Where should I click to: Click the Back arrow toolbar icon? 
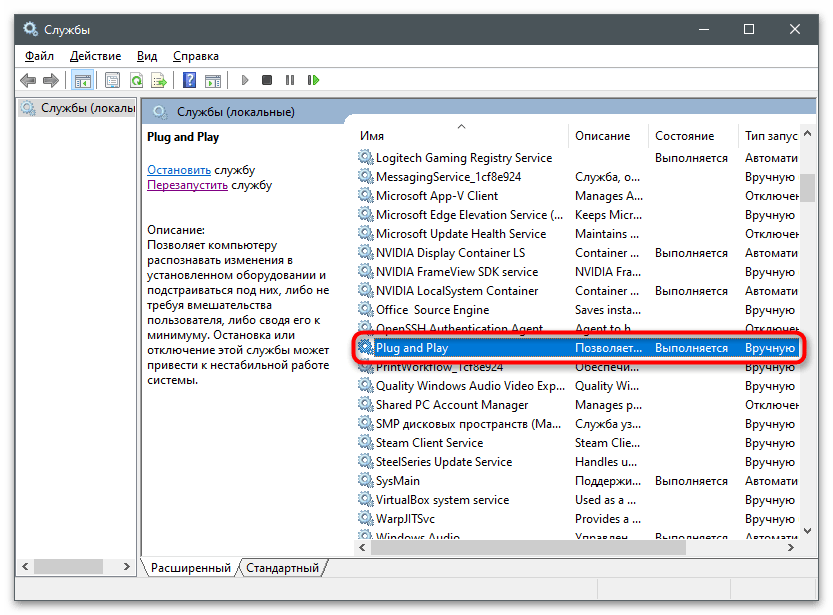[x=27, y=80]
